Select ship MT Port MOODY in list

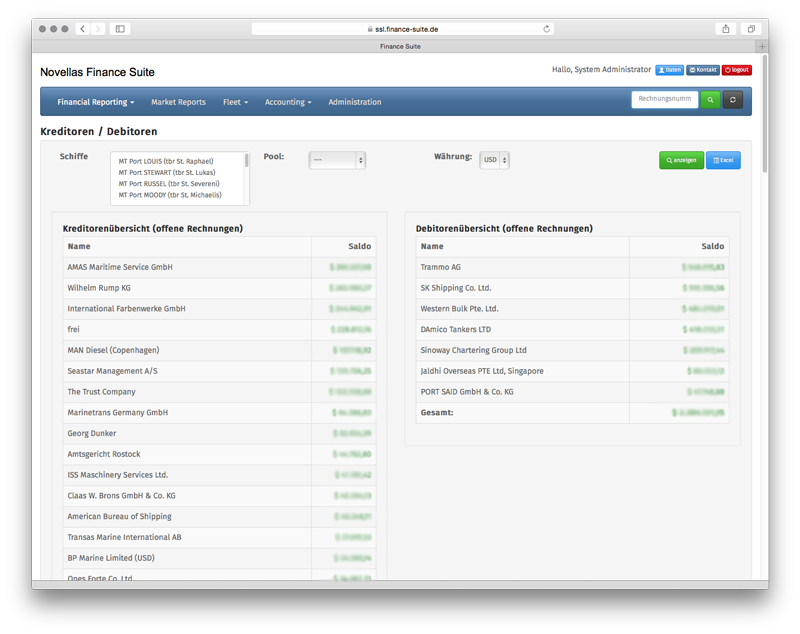pos(170,195)
